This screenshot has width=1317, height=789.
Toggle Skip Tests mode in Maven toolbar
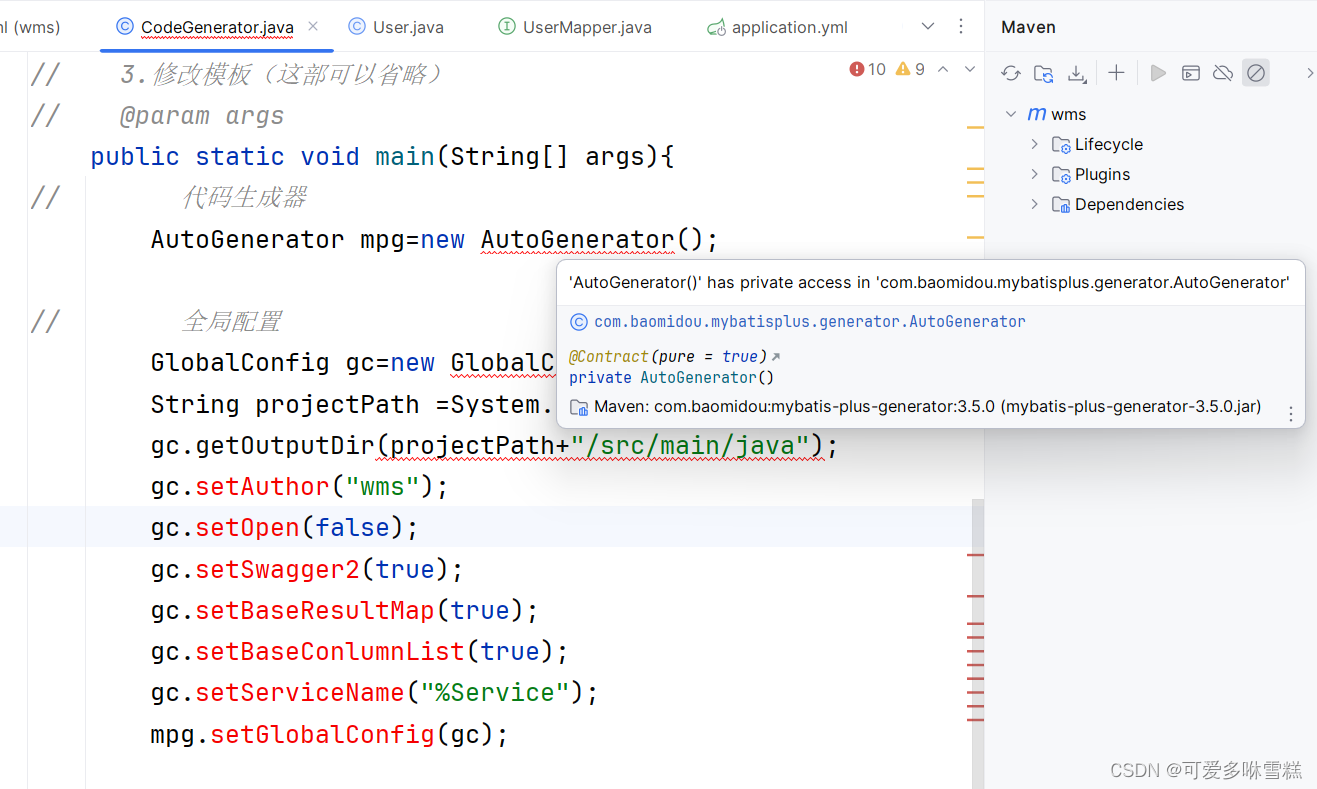1256,73
